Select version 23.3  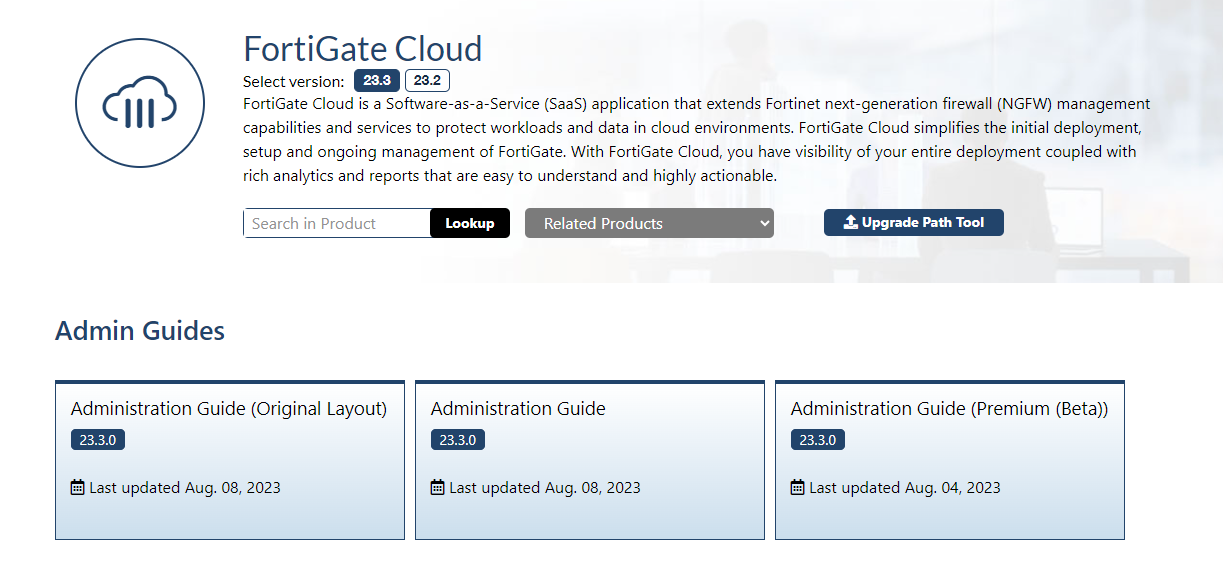pos(377,81)
